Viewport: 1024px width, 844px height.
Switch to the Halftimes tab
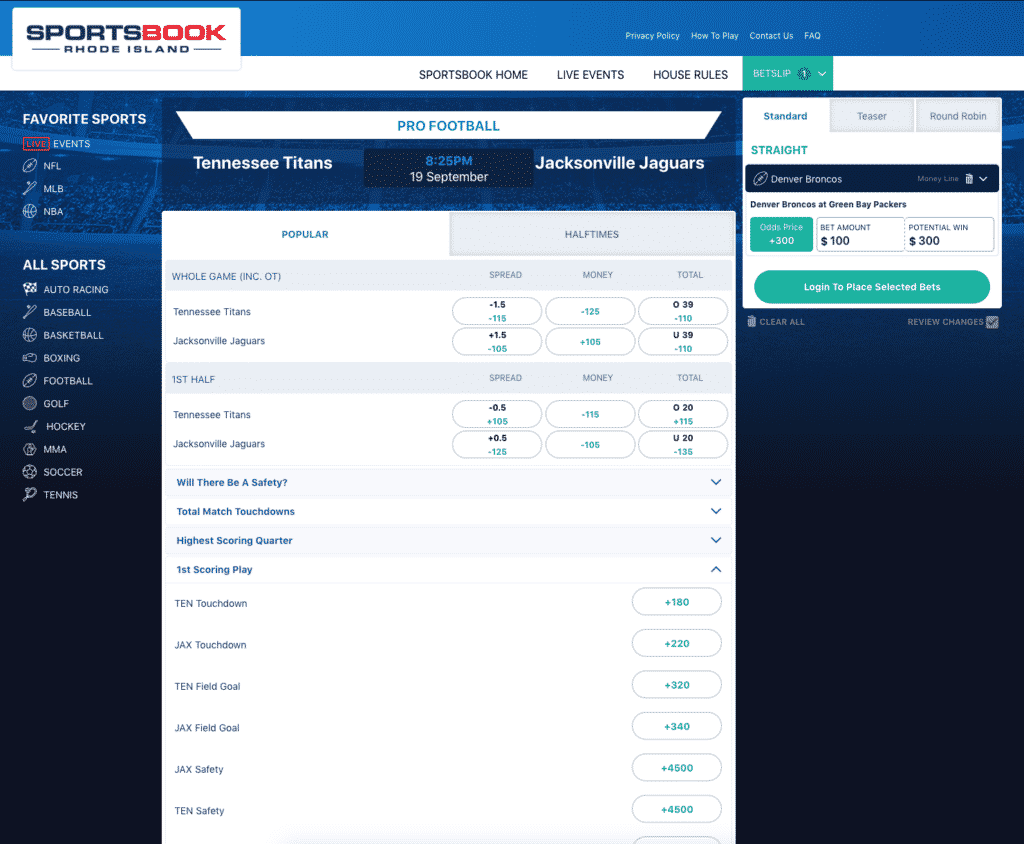tap(592, 234)
